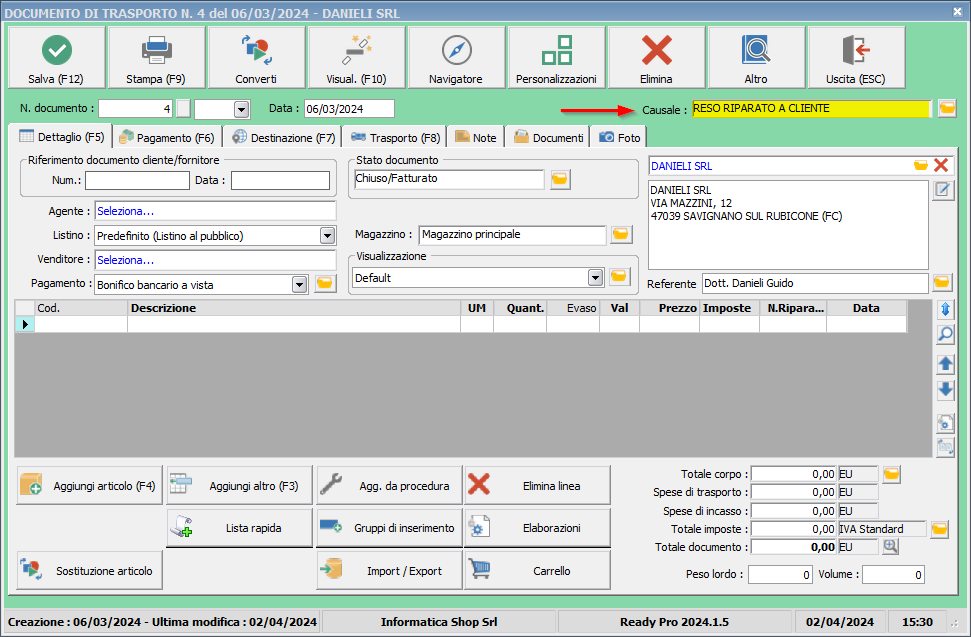Expand the Pagamento dropdown arrow
Image resolution: width=971 pixels, height=637 pixels.
pyautogui.click(x=299, y=285)
